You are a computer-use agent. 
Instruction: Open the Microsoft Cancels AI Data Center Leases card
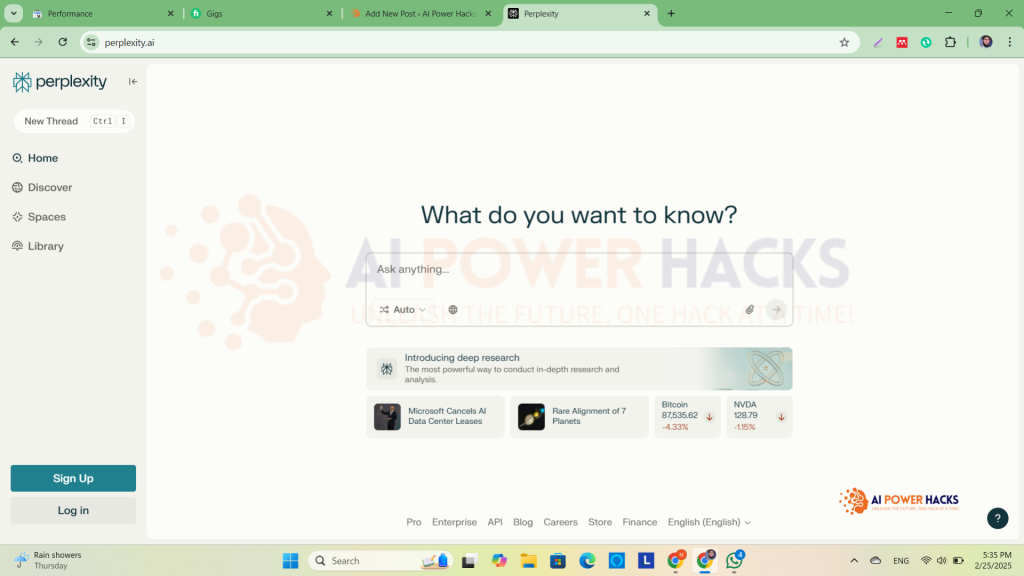(434, 417)
